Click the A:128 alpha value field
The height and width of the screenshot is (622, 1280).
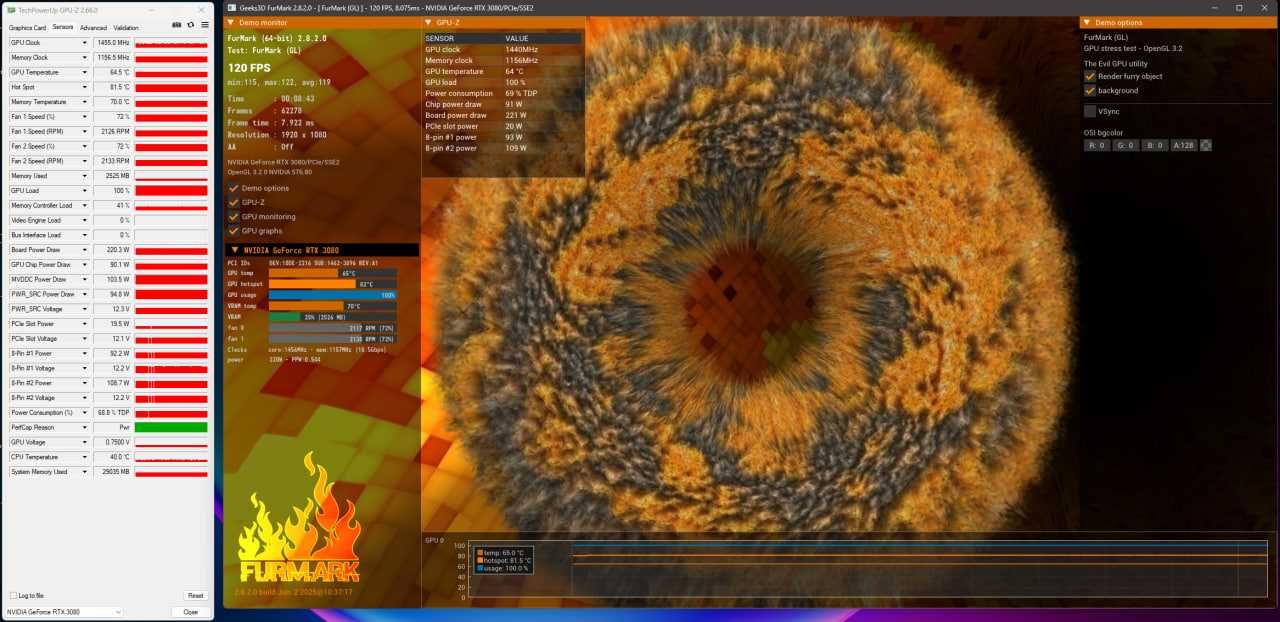1184,145
